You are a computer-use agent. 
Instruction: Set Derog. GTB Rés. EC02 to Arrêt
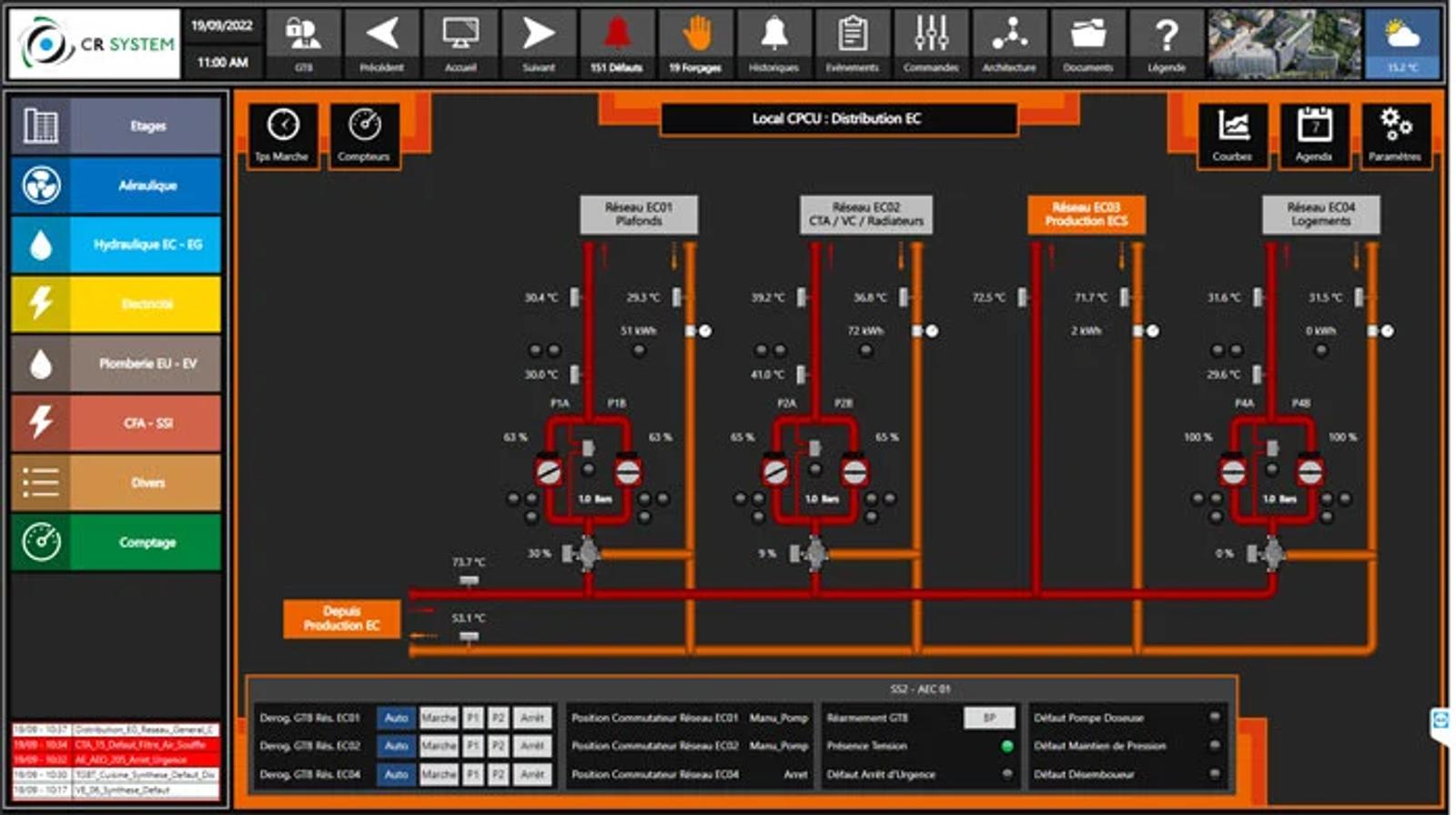click(532, 746)
